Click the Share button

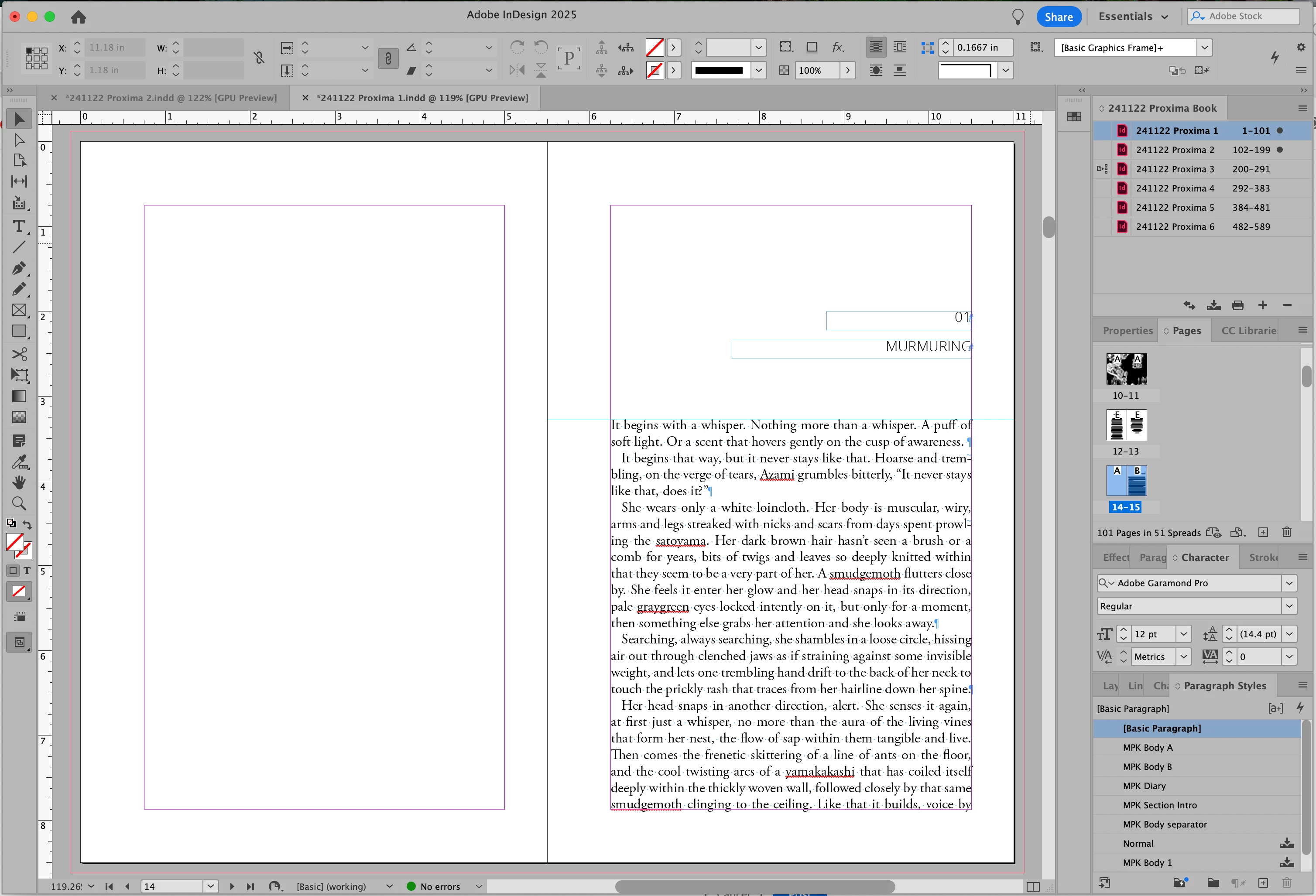click(1059, 17)
